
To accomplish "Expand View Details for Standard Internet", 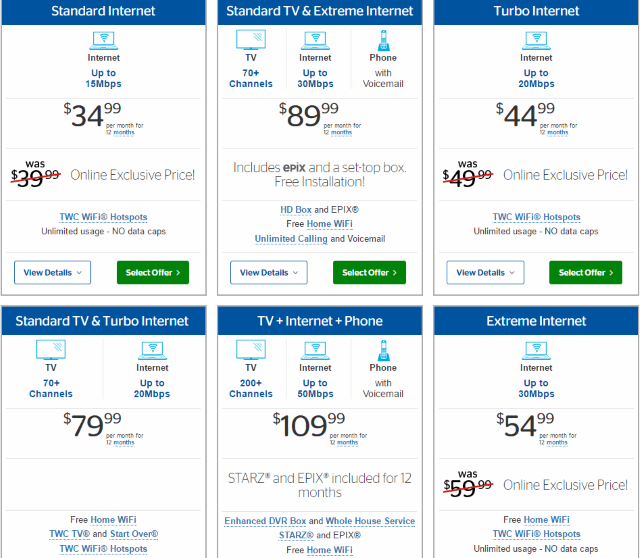I will [52, 272].
